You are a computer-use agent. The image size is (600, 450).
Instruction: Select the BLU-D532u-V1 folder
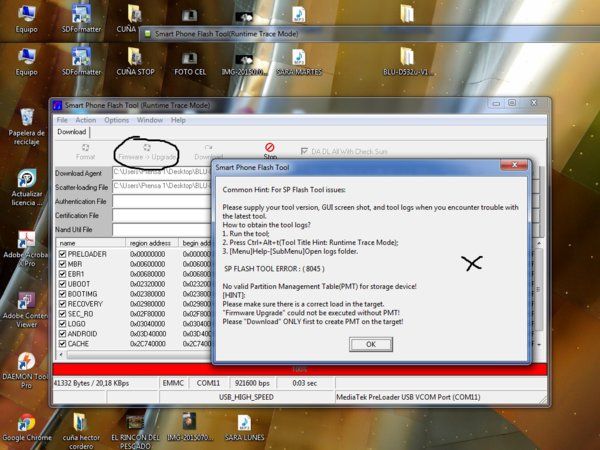click(x=408, y=62)
